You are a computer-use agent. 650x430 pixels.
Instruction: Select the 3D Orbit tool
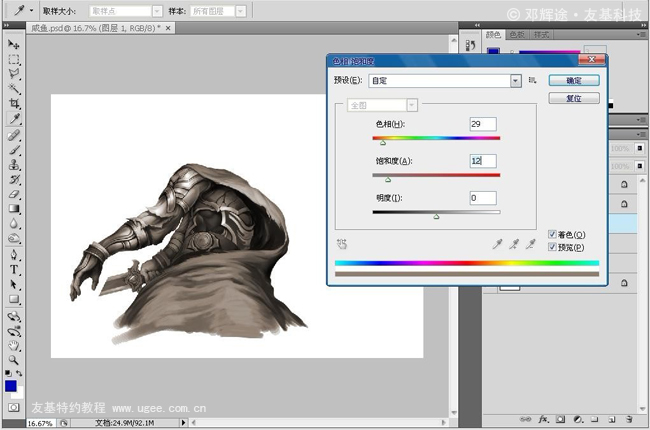coord(14,331)
